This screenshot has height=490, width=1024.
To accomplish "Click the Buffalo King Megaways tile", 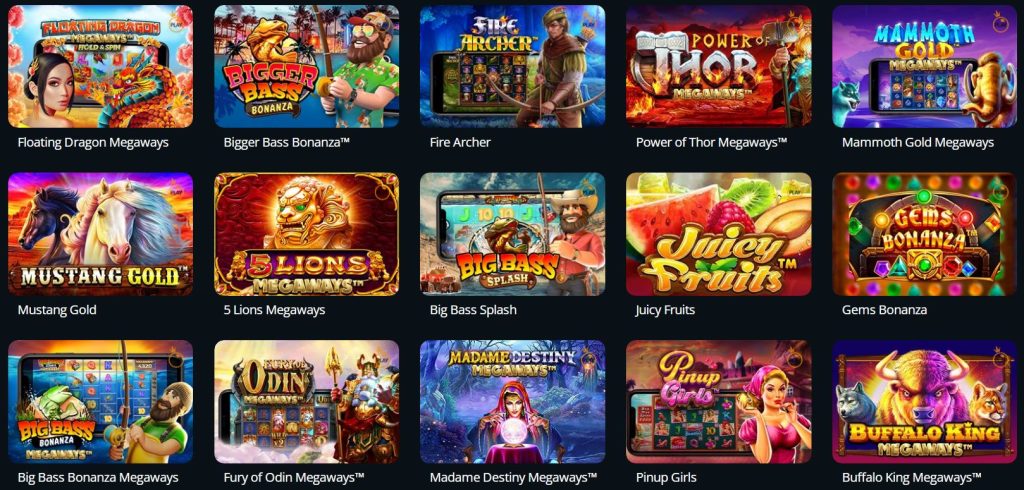I will click(x=925, y=402).
